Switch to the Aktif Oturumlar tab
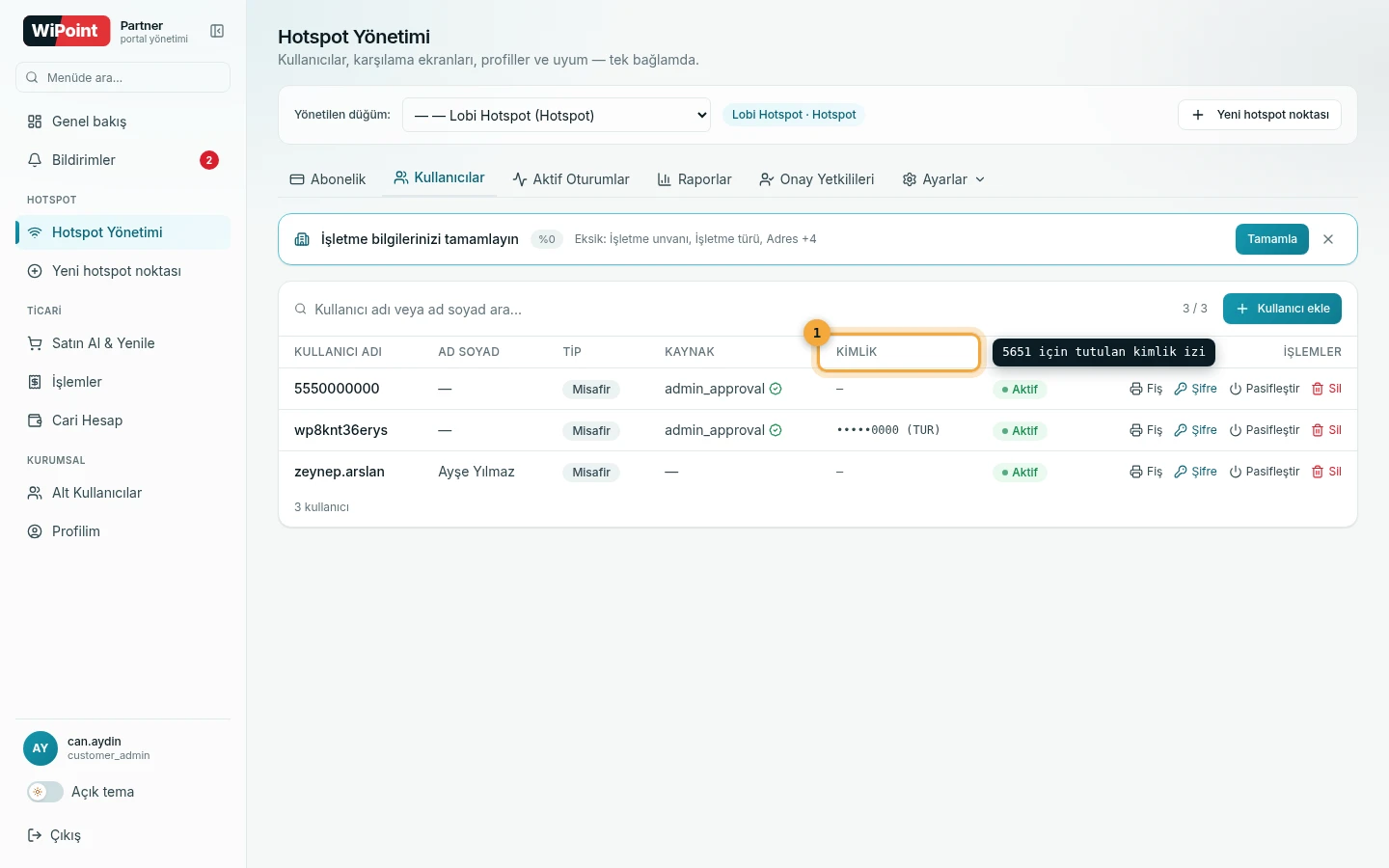1389x868 pixels. [571, 179]
